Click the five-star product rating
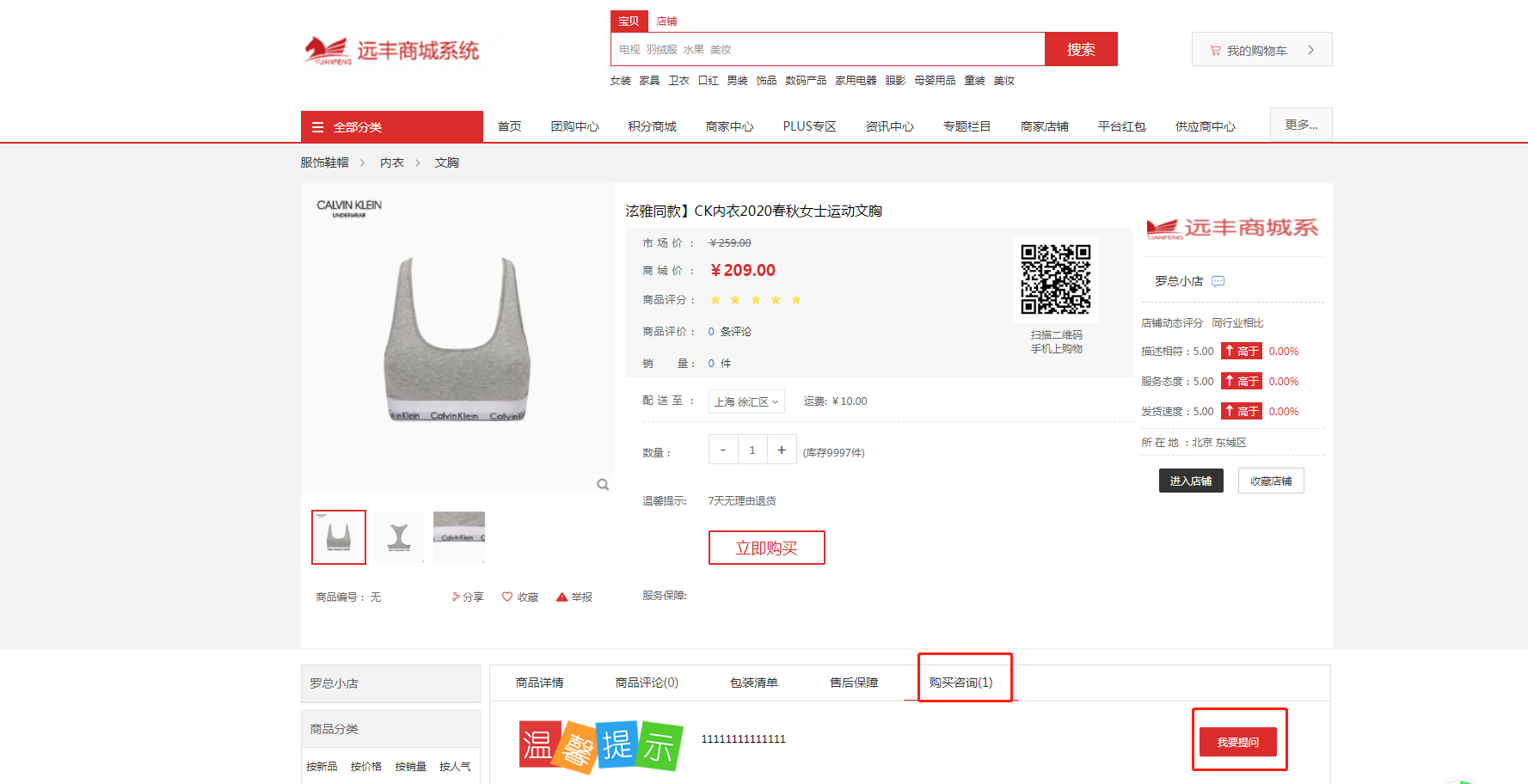 [756, 300]
